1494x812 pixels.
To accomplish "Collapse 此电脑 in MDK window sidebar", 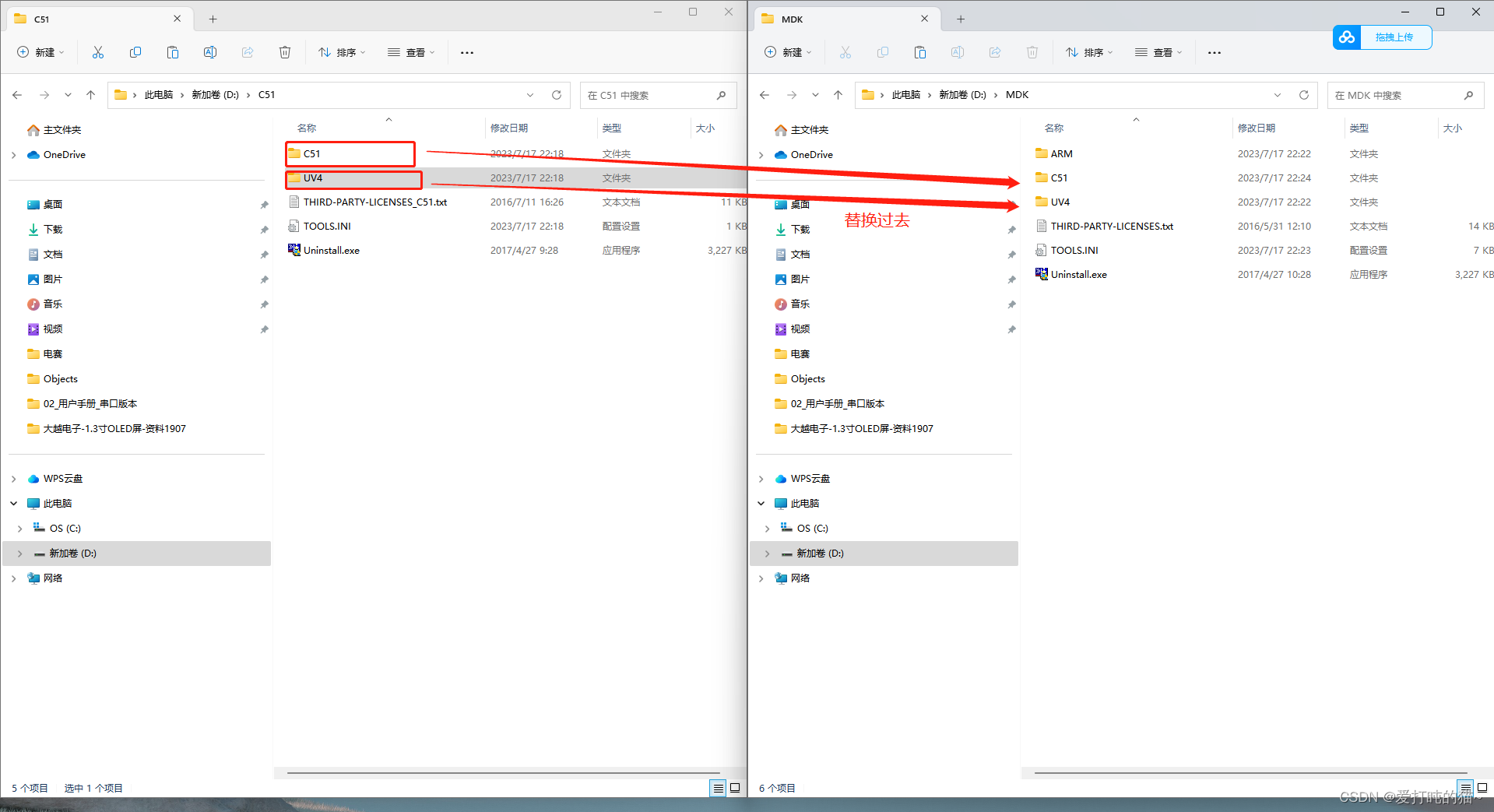I will coord(761,504).
